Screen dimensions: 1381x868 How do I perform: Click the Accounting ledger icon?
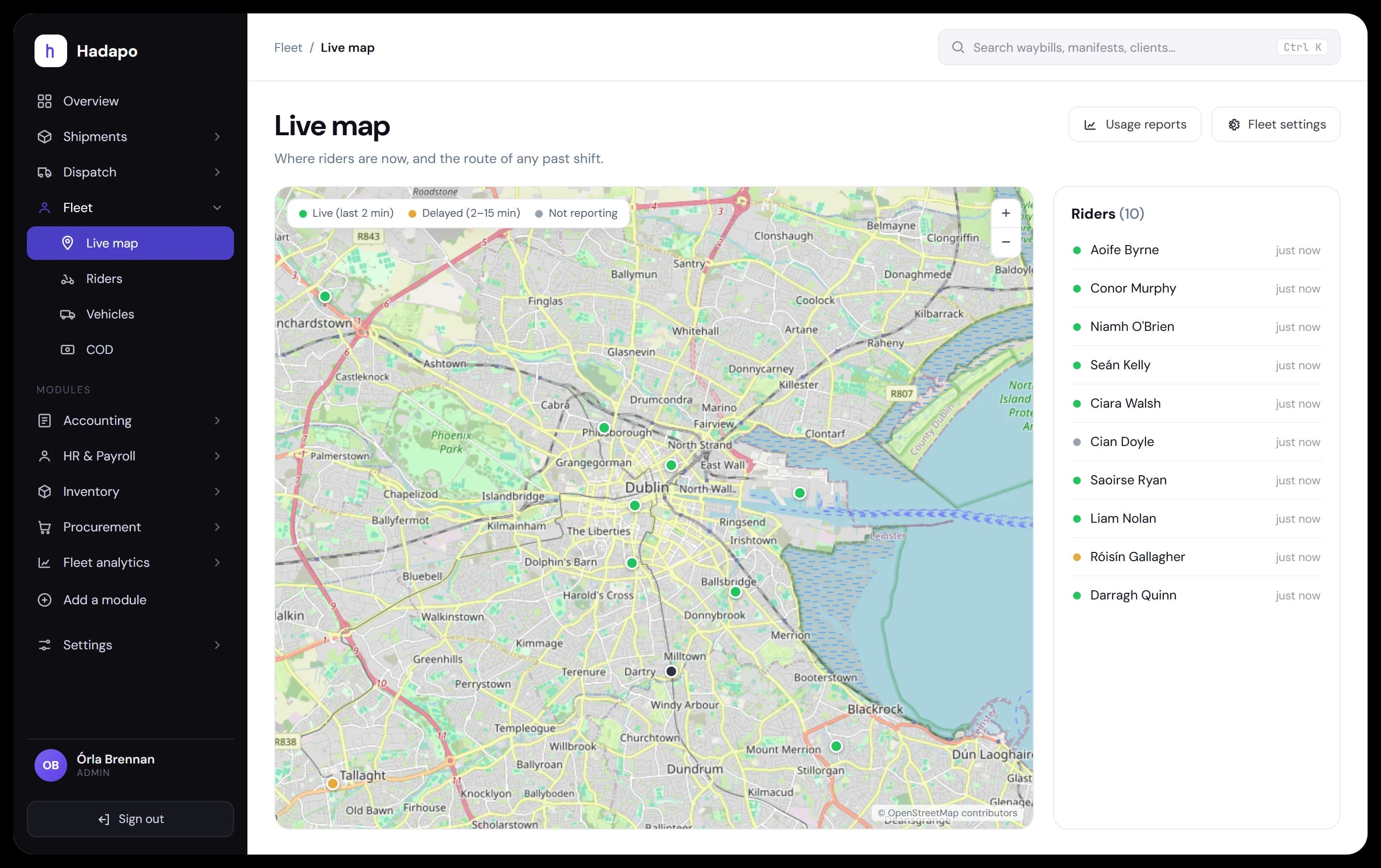tap(44, 421)
